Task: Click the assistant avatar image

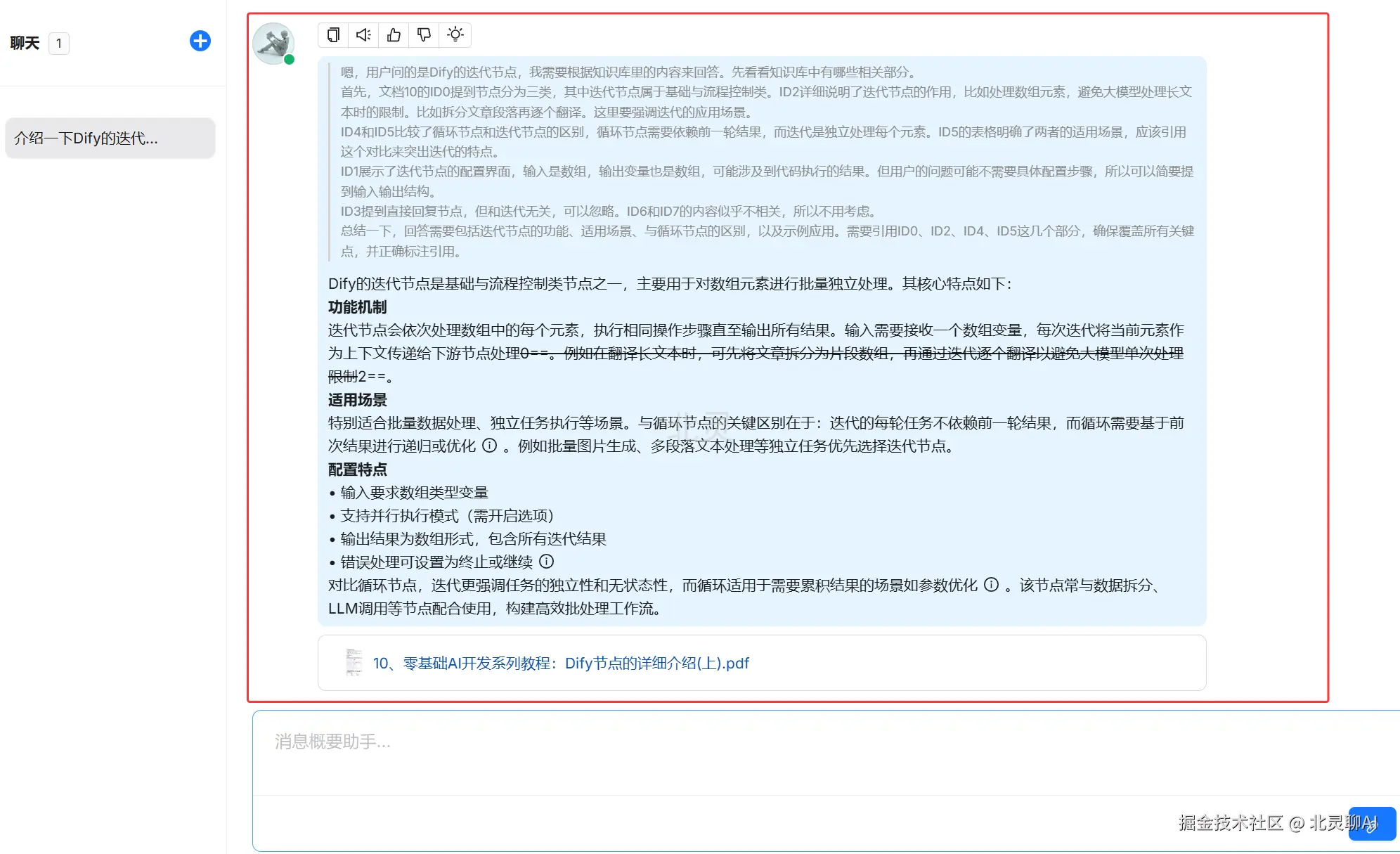Action: [x=273, y=44]
